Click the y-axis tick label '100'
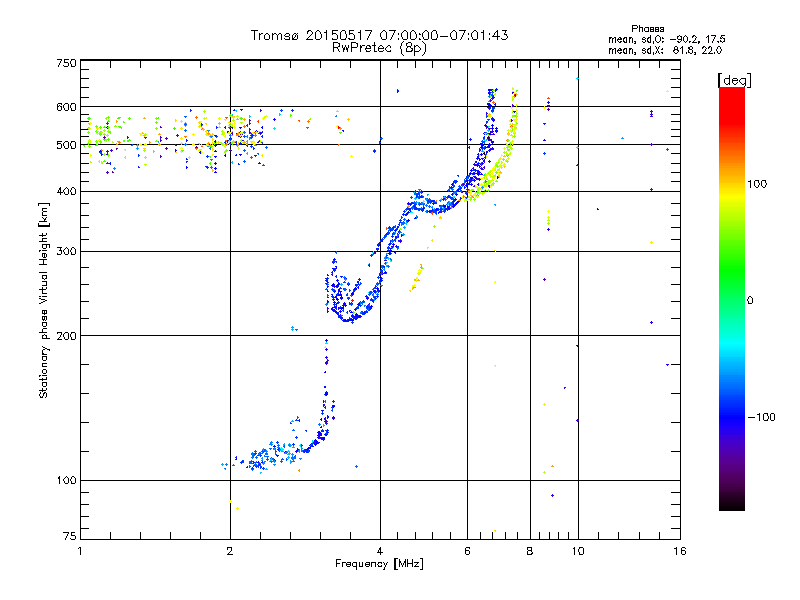800x600 pixels. (x=66, y=480)
